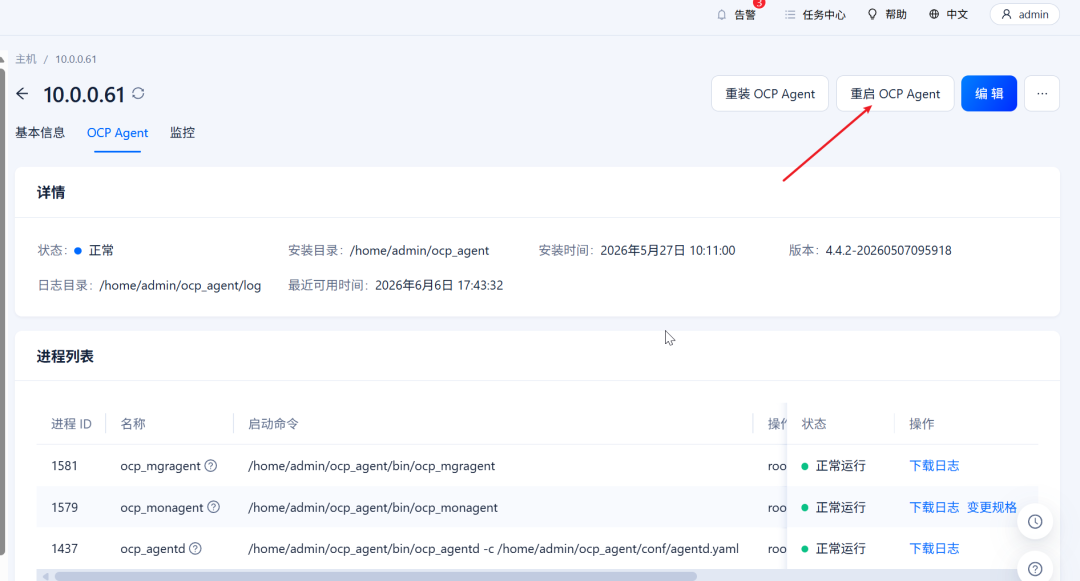This screenshot has width=1080, height=581.
Task: Click the admin user avatar icon
Action: 1006,14
